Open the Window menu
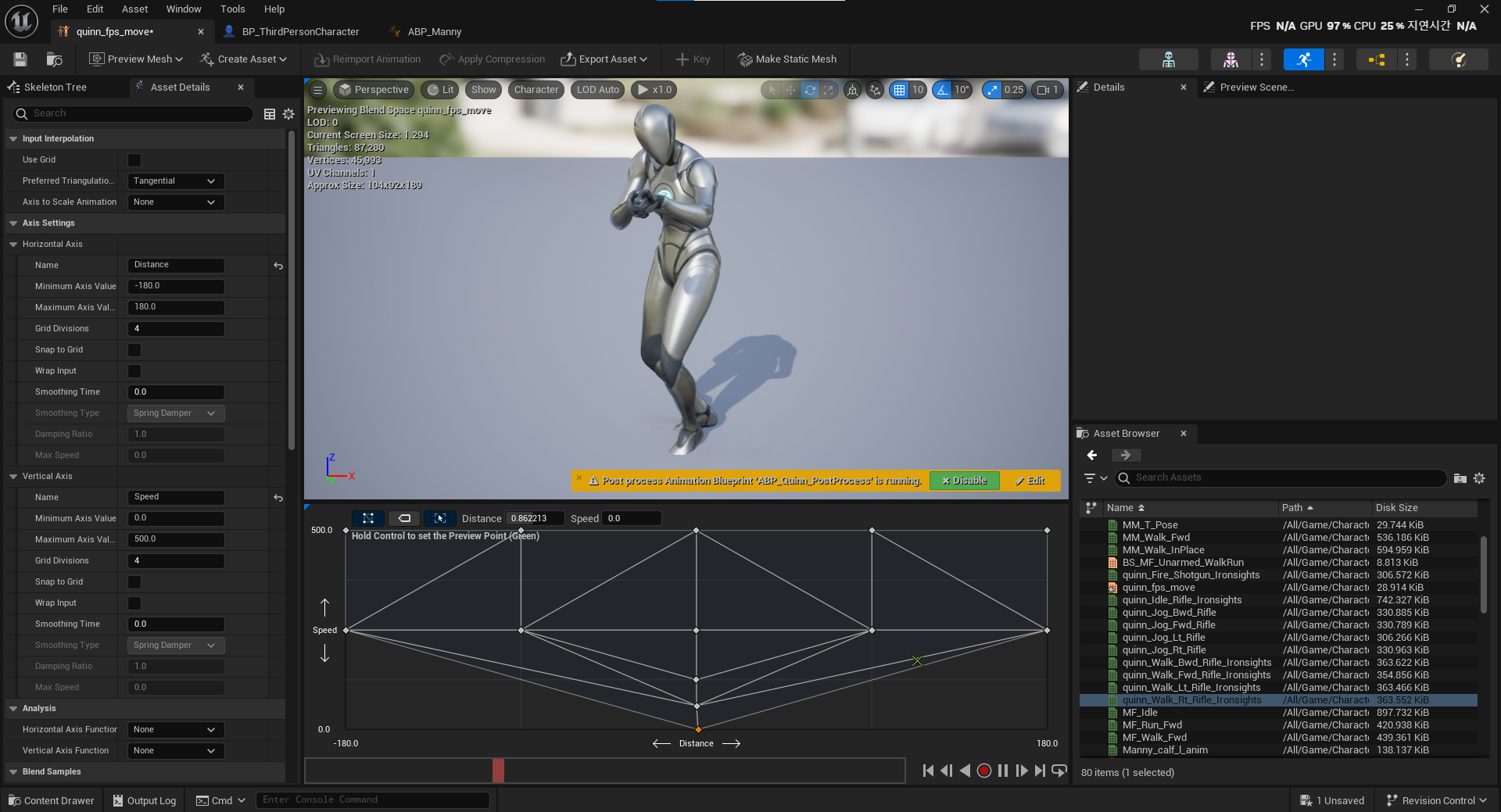 click(184, 9)
